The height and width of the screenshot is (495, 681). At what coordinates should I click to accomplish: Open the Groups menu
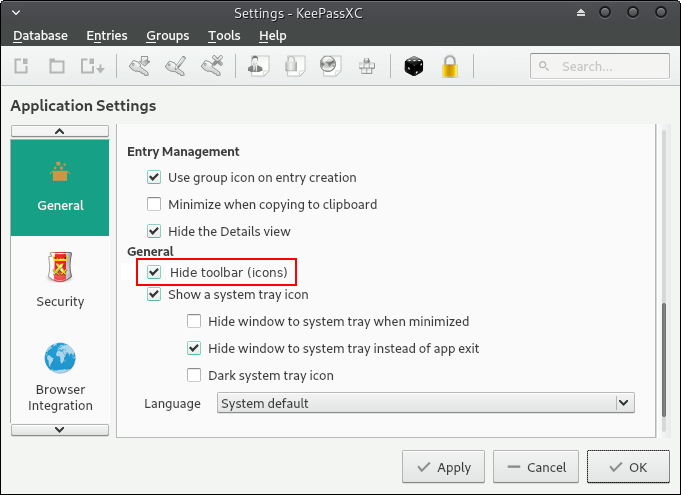coord(168,35)
